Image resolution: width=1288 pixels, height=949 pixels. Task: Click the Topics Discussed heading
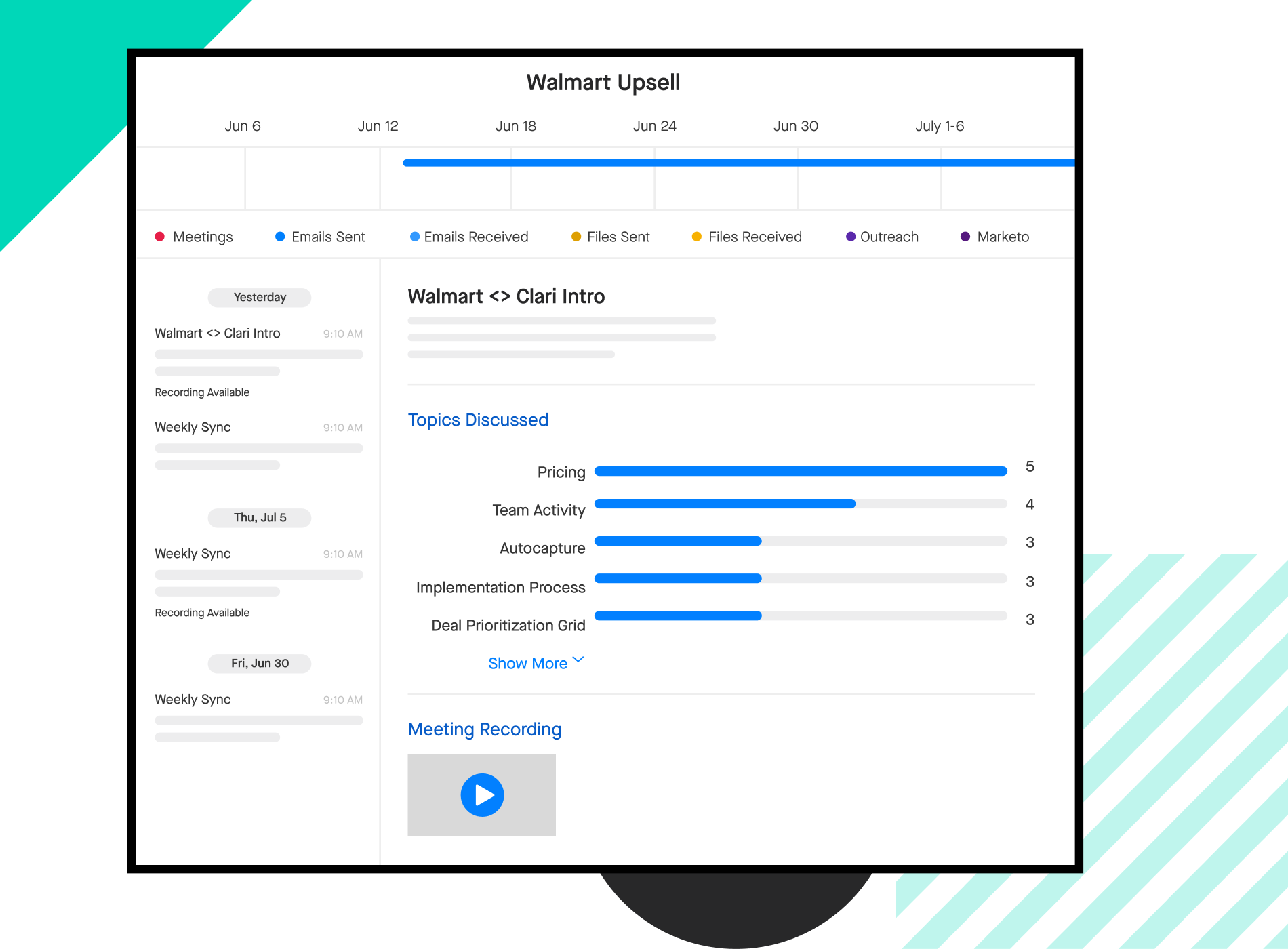(x=478, y=420)
